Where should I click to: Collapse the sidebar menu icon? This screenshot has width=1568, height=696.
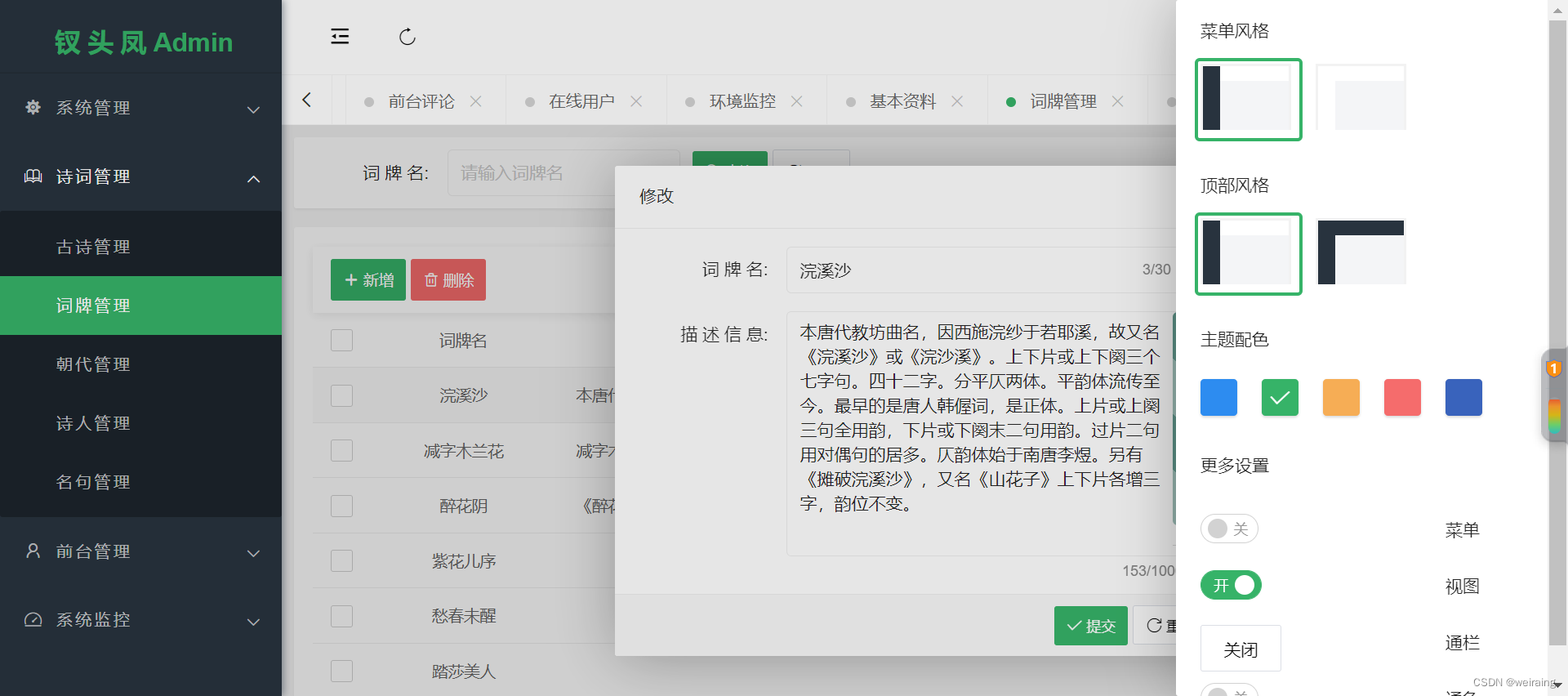[340, 36]
